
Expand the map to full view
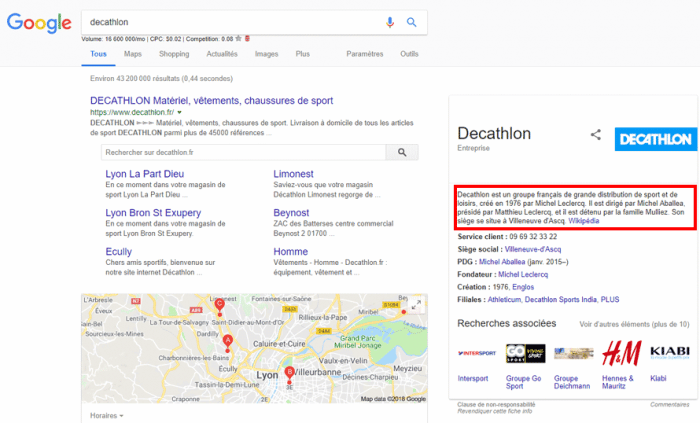(x=416, y=305)
